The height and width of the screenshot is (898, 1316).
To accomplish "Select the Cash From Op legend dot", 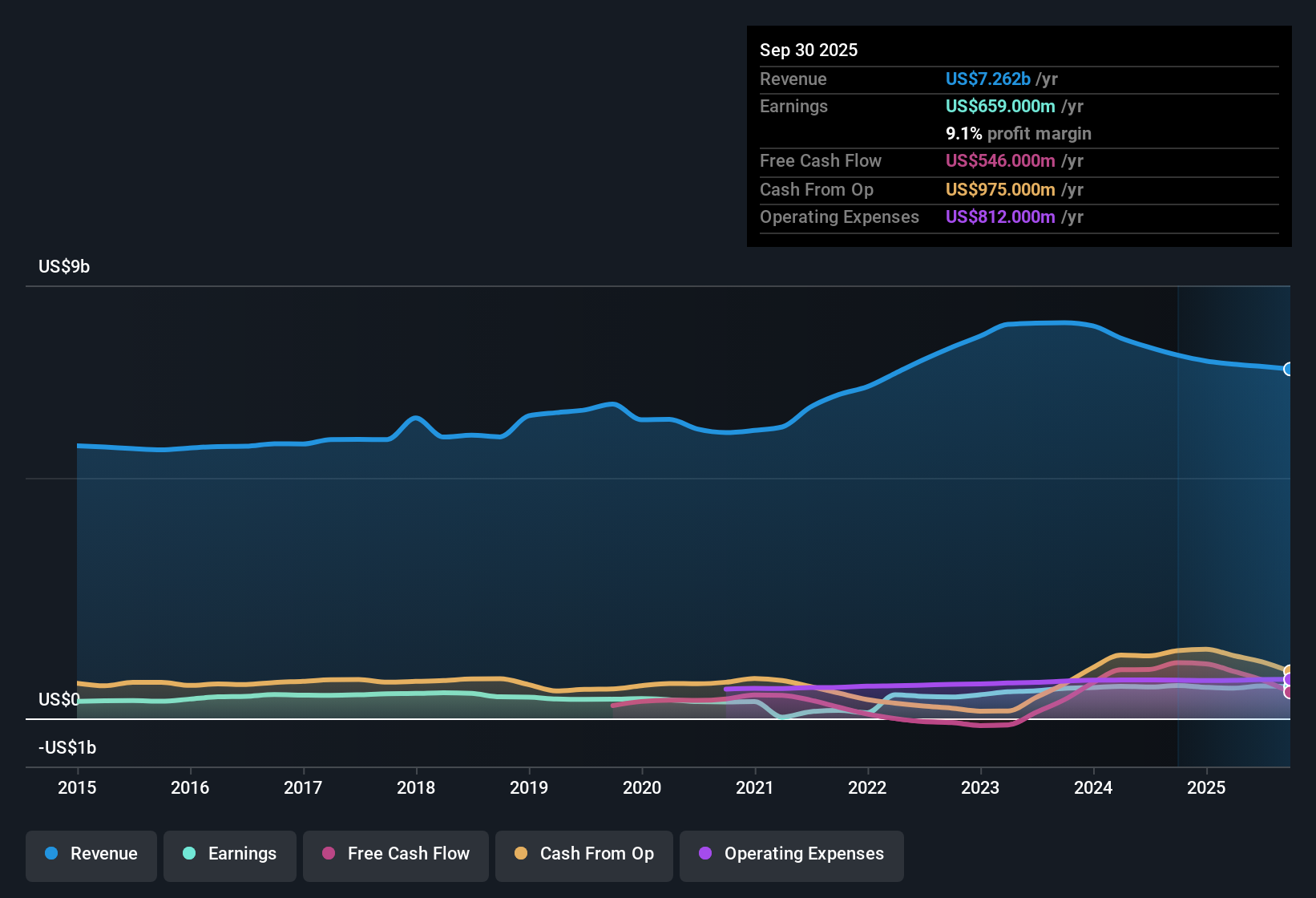I will (x=521, y=854).
